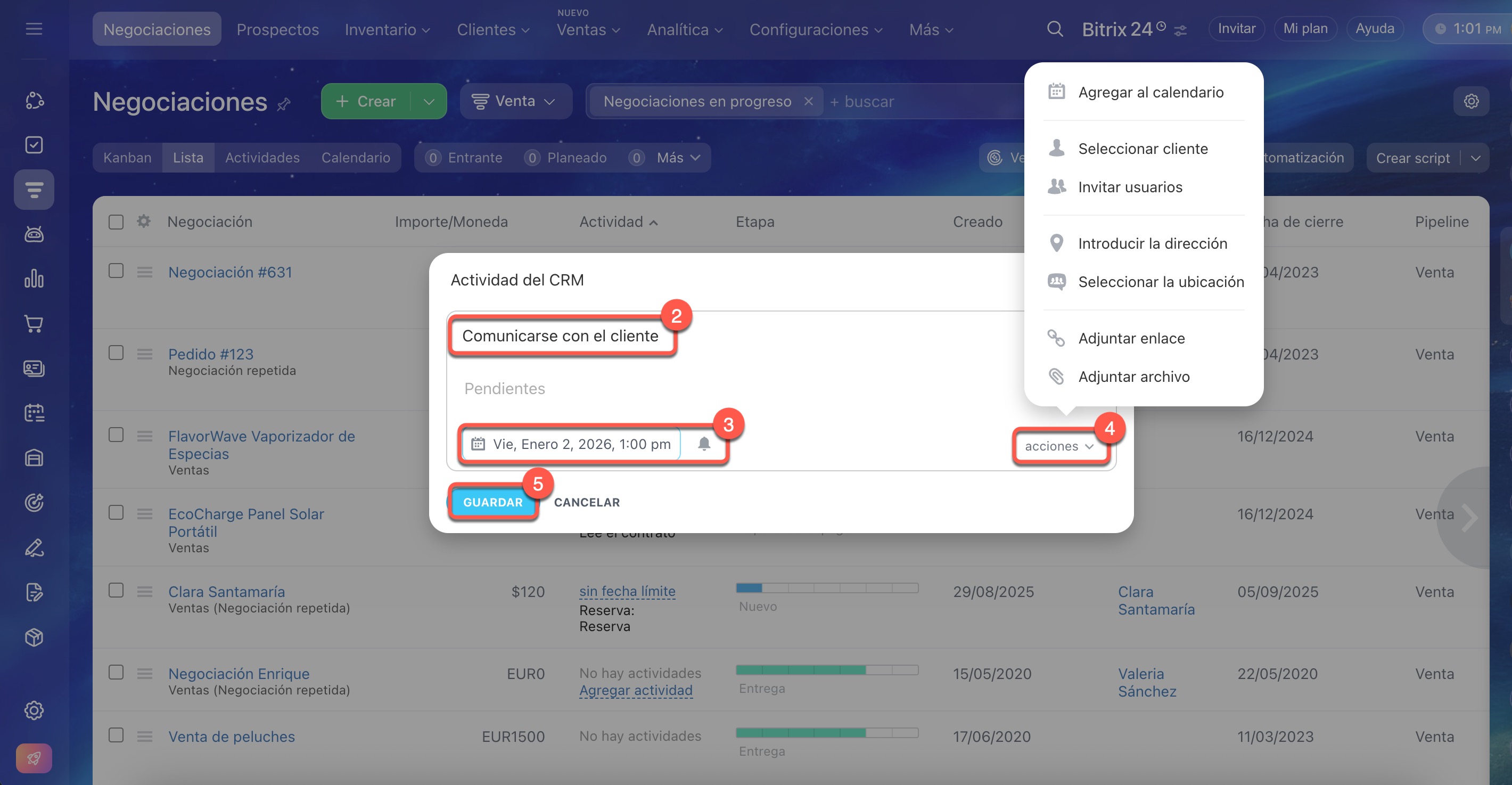1512x785 pixels.
Task: Open the shopping cart icon in sidebar
Action: [x=34, y=323]
